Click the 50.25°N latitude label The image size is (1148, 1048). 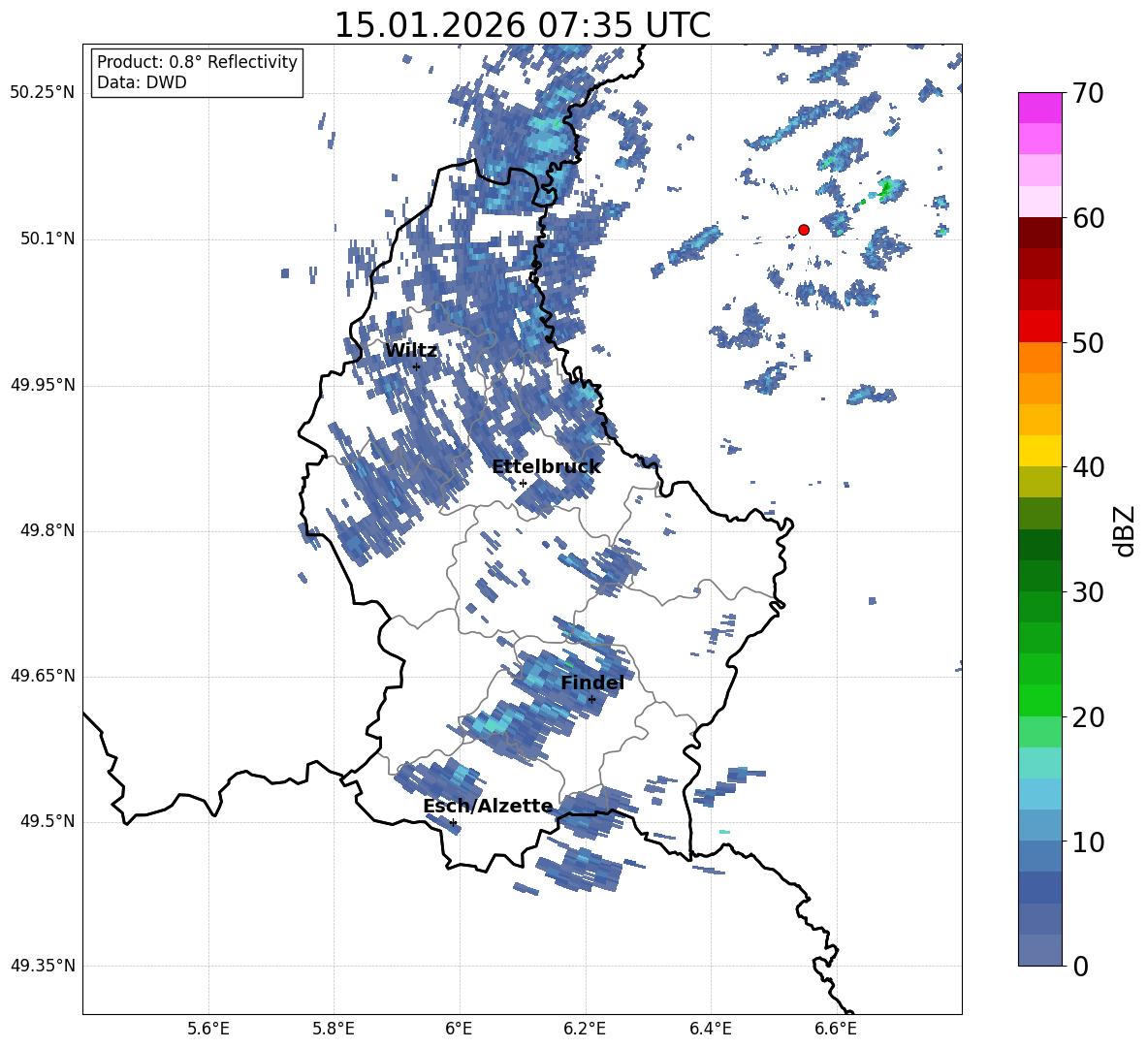(43, 93)
